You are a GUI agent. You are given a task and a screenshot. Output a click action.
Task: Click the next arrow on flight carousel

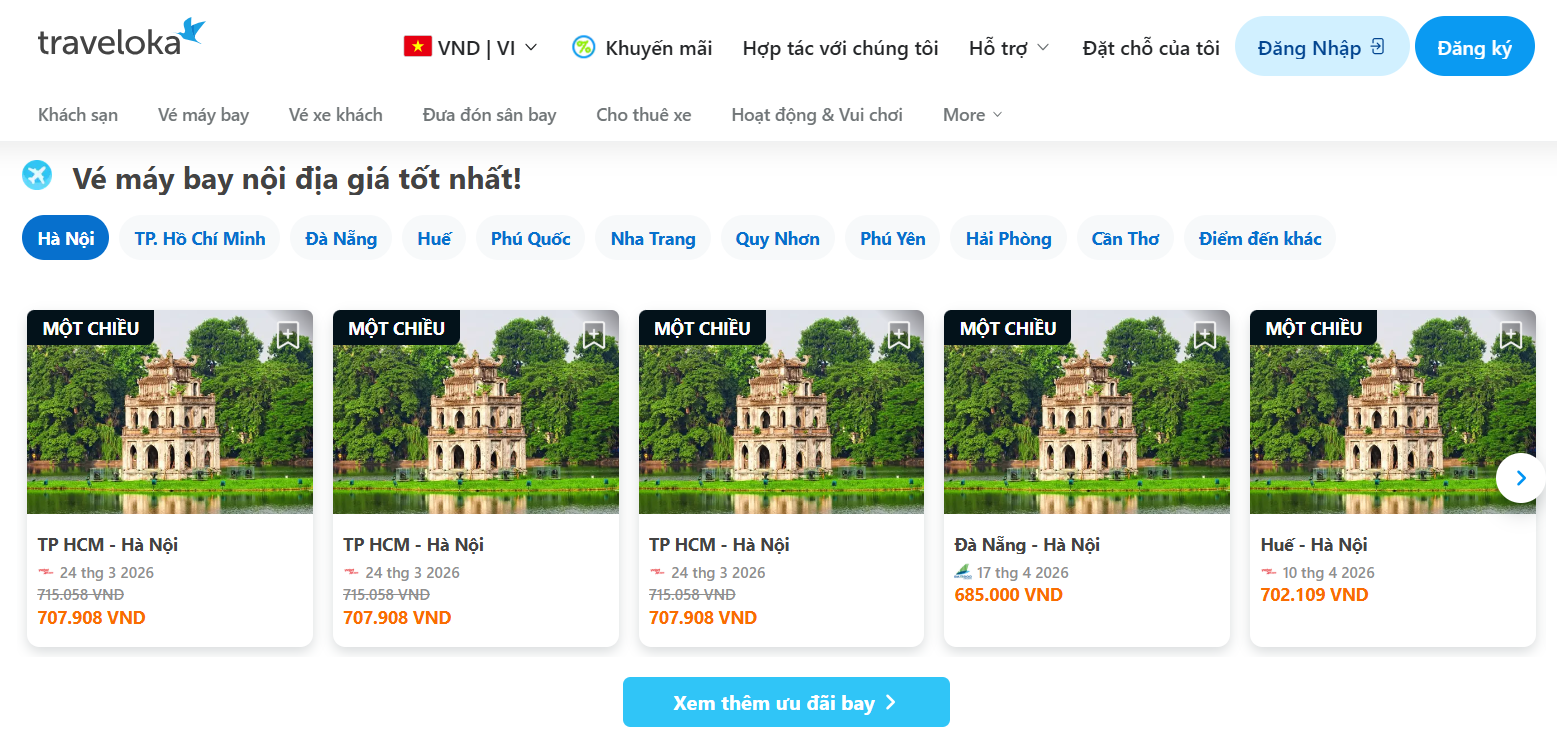[x=1521, y=478]
